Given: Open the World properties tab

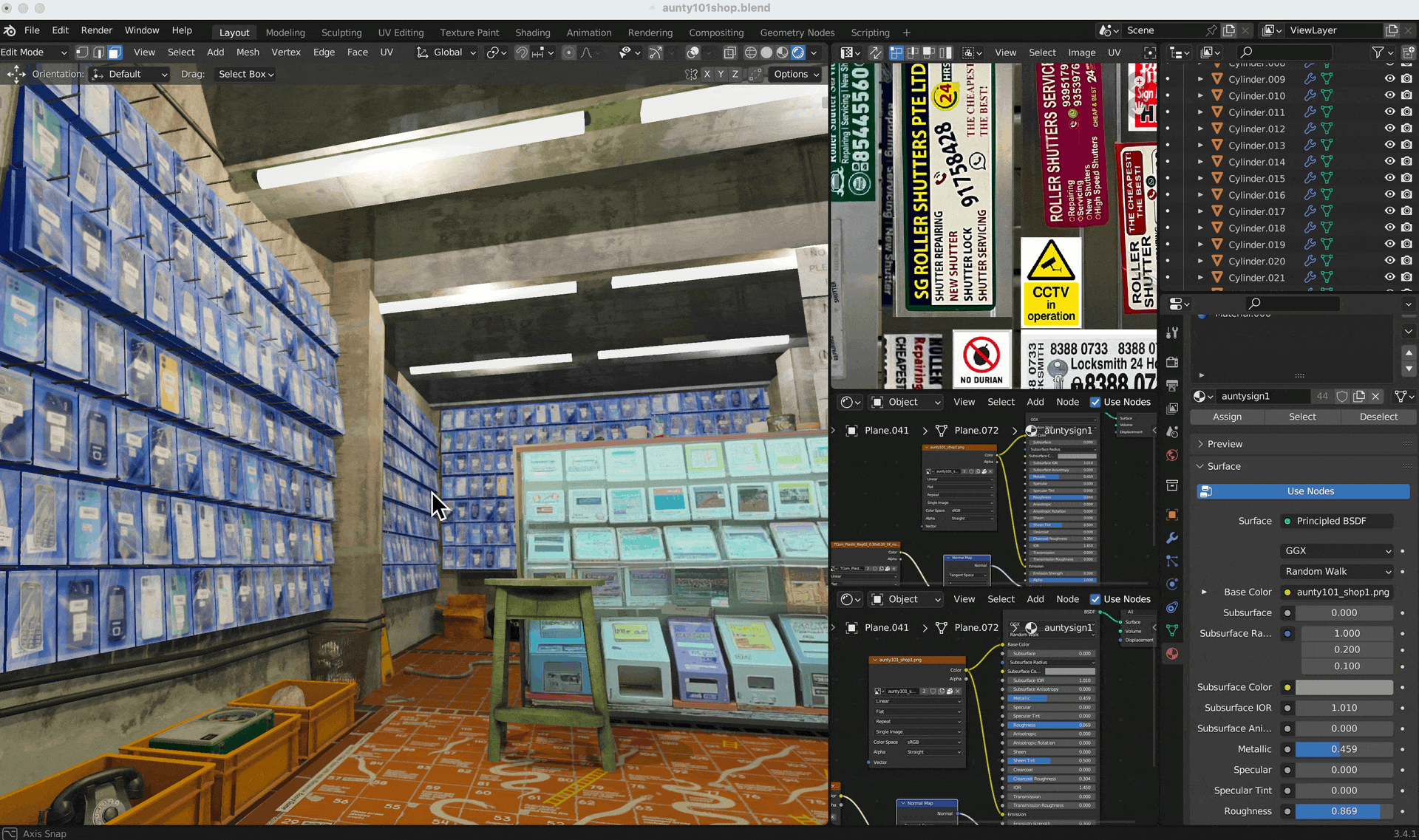Looking at the screenshot, I should point(1172,455).
